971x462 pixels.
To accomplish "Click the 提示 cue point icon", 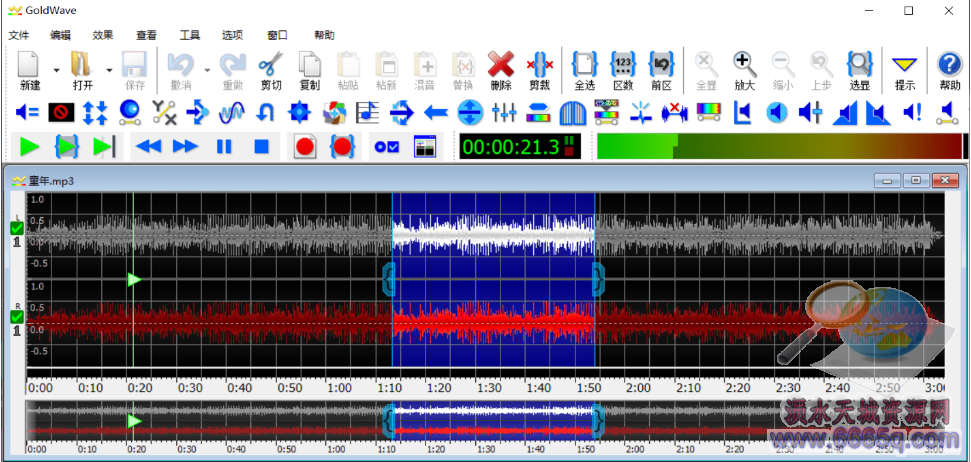I will click(x=905, y=64).
